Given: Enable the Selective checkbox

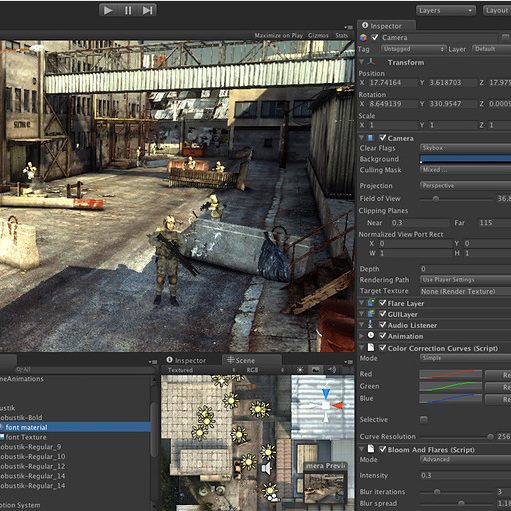Looking at the screenshot, I should pyautogui.click(x=424, y=419).
